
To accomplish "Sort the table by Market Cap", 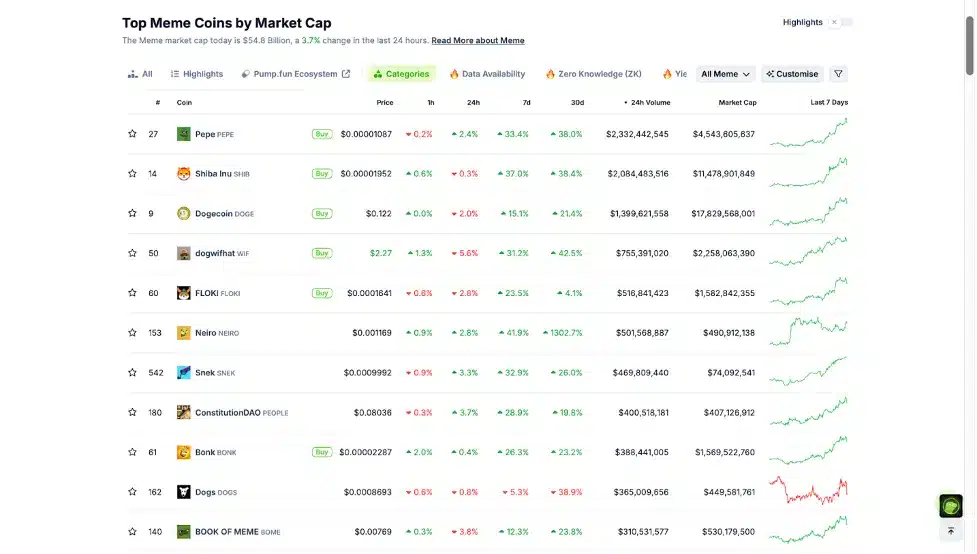I will [737, 103].
